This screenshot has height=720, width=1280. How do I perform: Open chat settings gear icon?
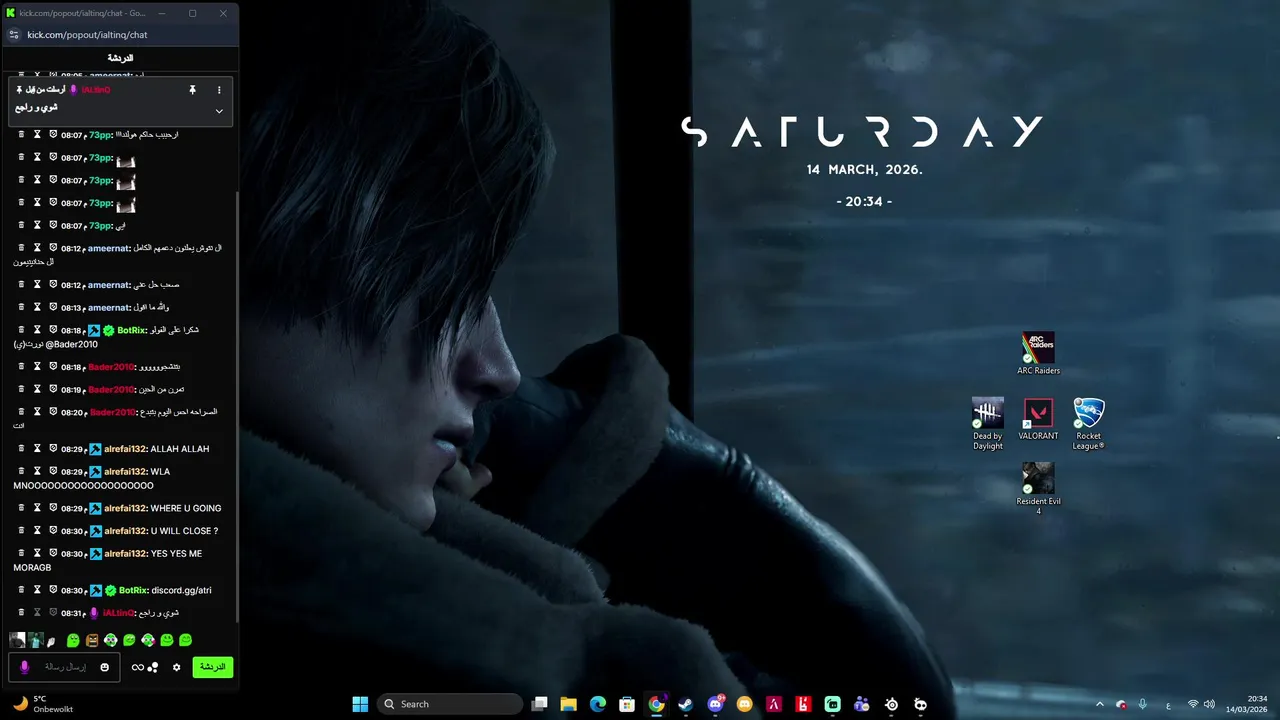coord(176,667)
